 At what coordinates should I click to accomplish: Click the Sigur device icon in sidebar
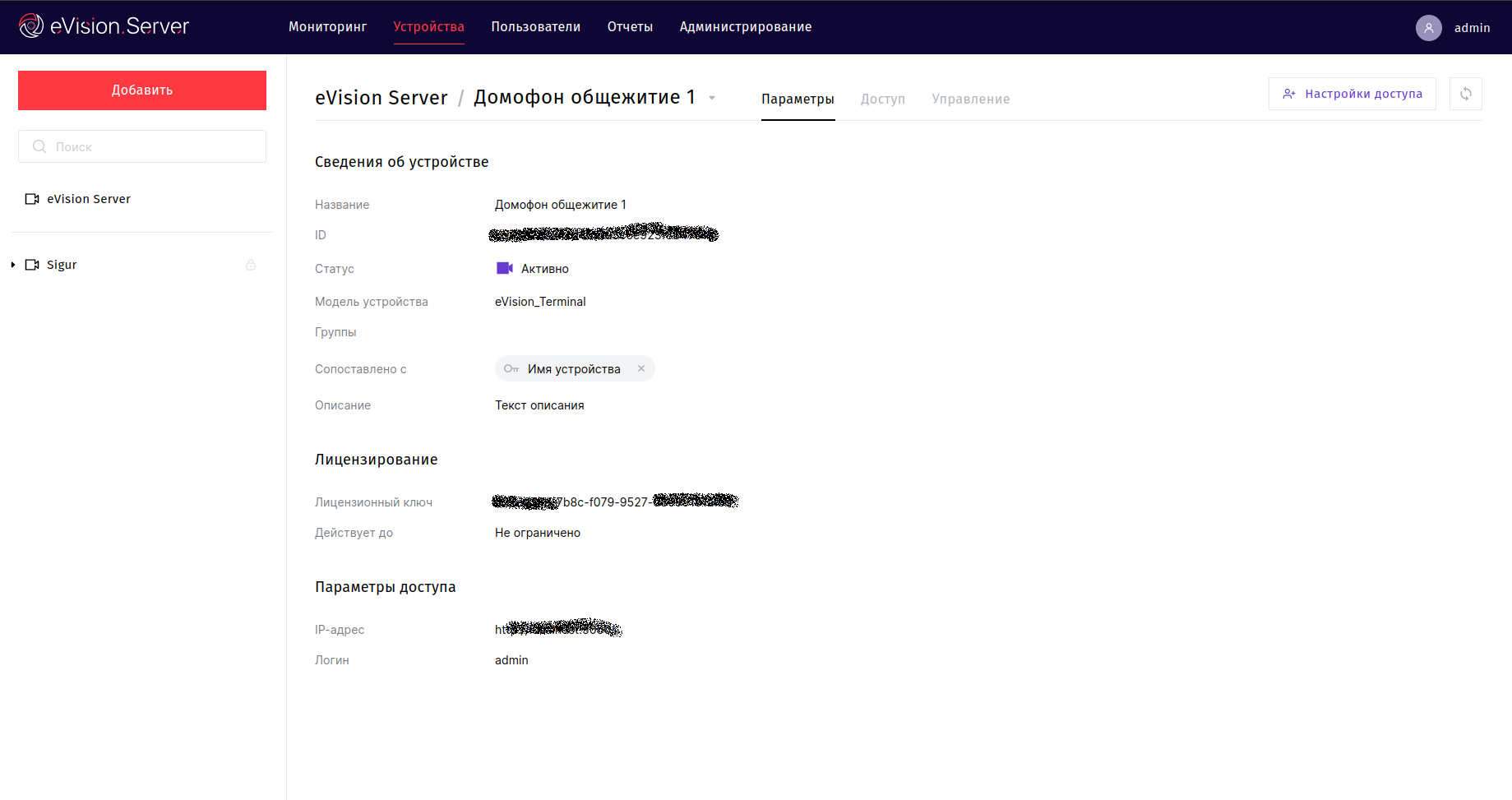click(x=32, y=265)
